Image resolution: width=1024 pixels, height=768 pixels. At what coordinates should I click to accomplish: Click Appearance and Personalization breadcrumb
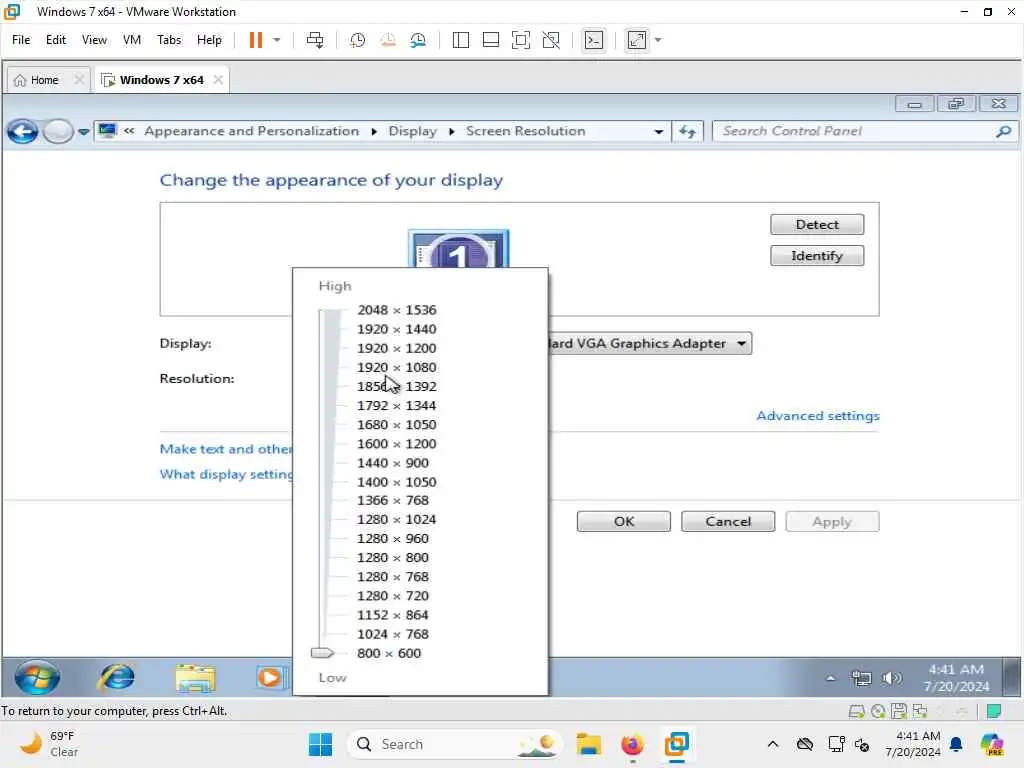coord(251,131)
